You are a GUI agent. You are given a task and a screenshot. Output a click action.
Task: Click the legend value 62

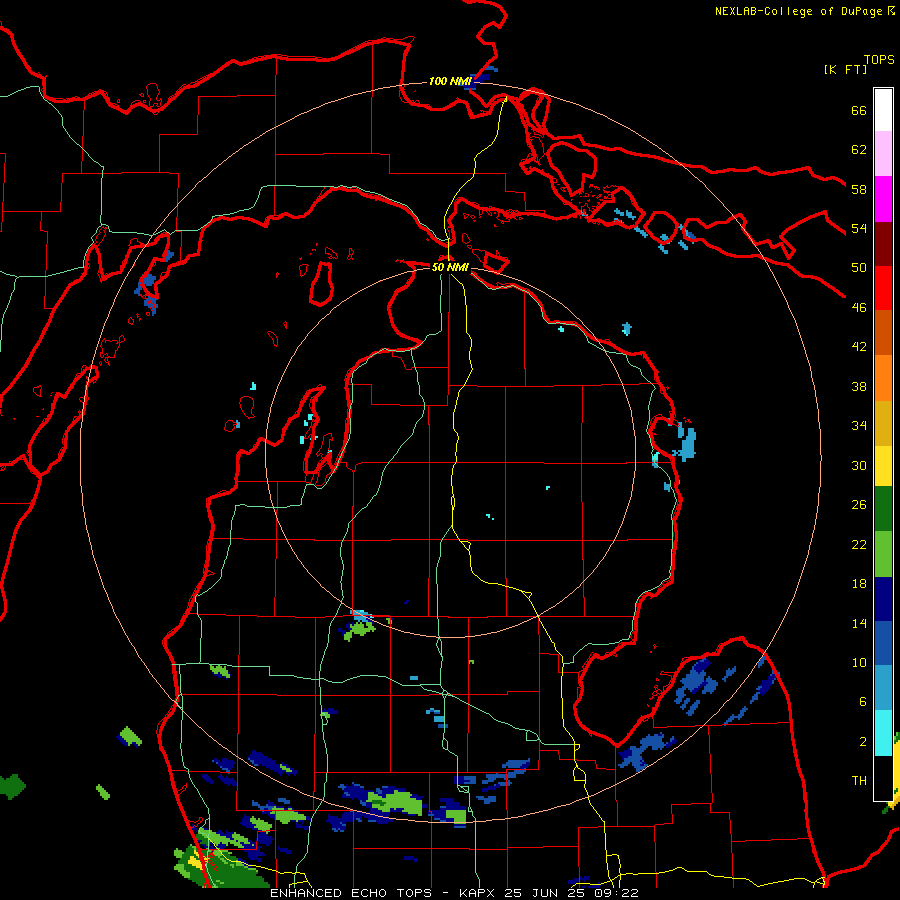(x=859, y=150)
